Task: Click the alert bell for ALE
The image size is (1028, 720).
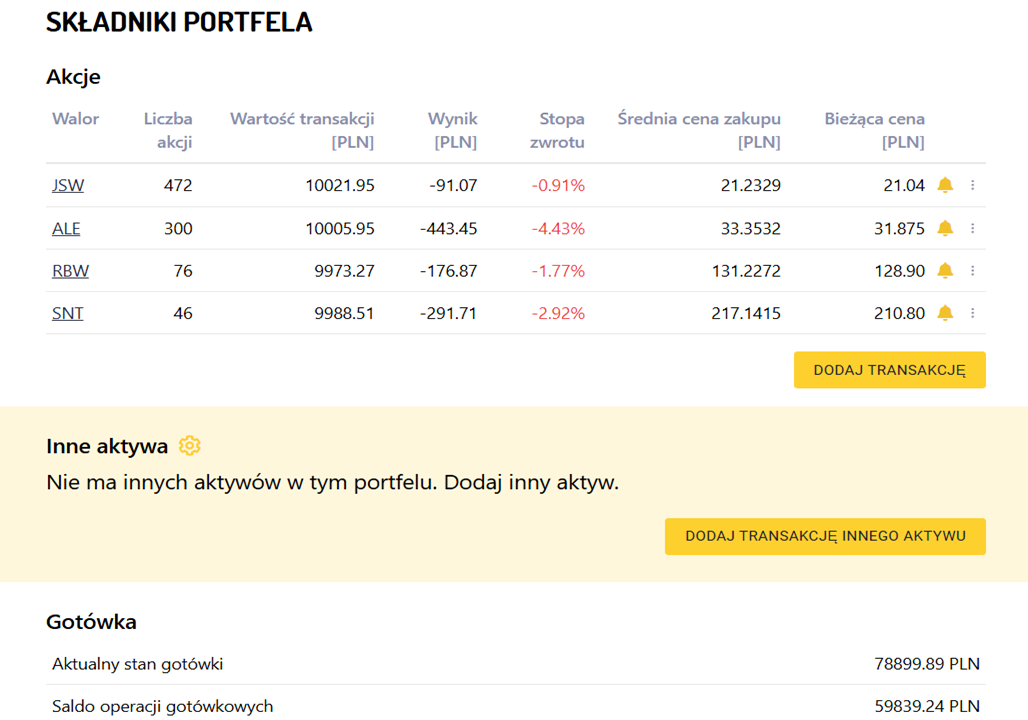Action: tap(945, 228)
